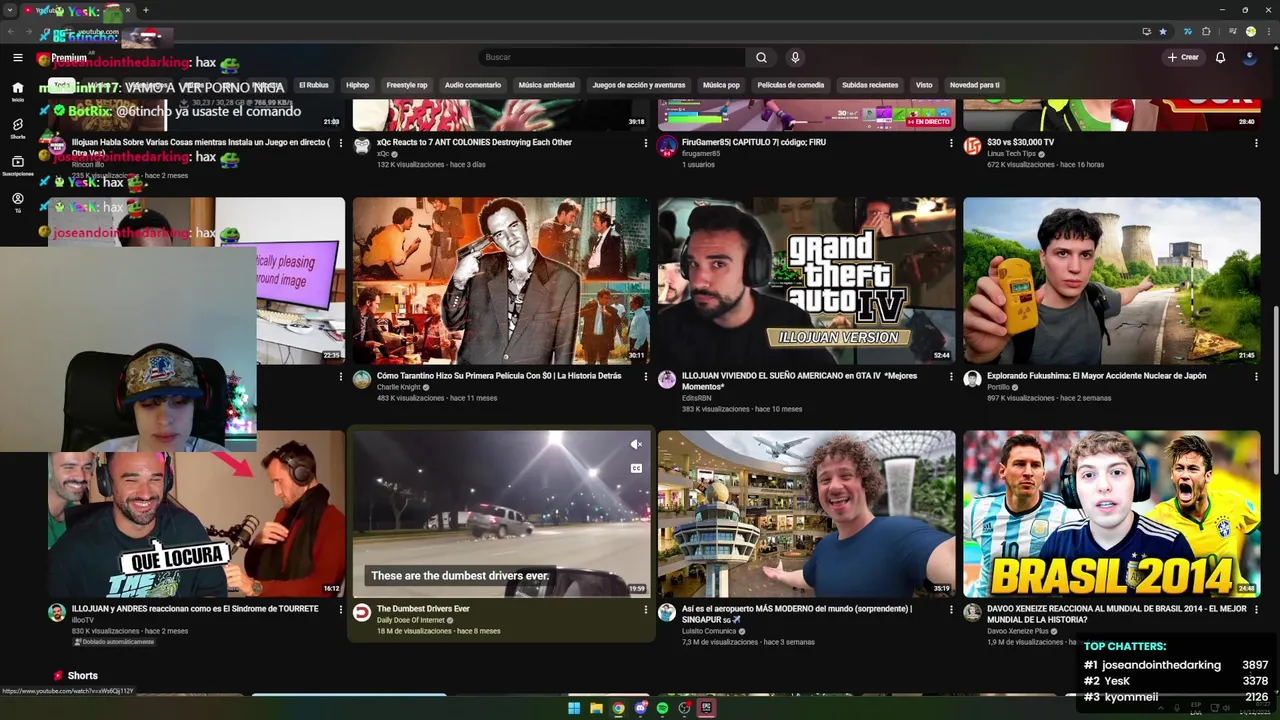Open the YouTube account avatar menu
The height and width of the screenshot is (720, 1280).
1249,57
